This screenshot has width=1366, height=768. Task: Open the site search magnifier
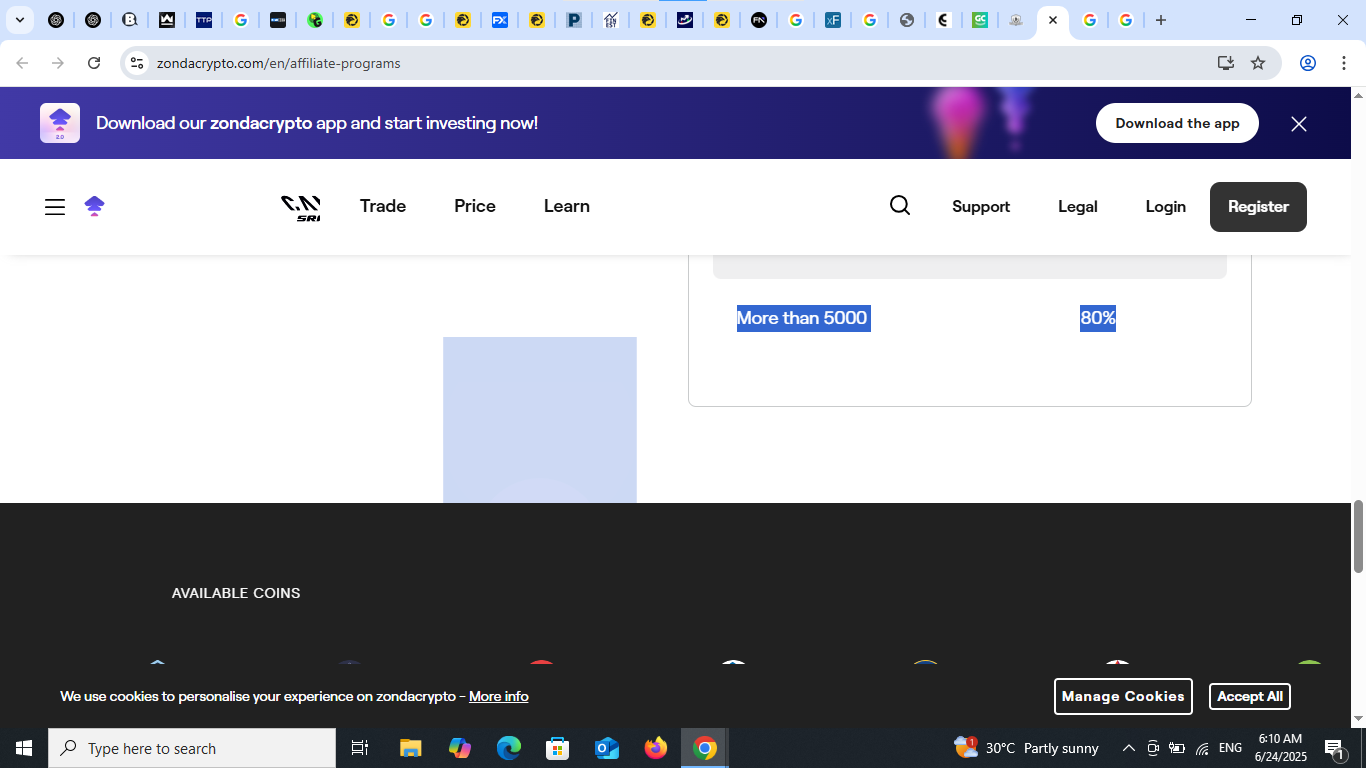coord(900,206)
